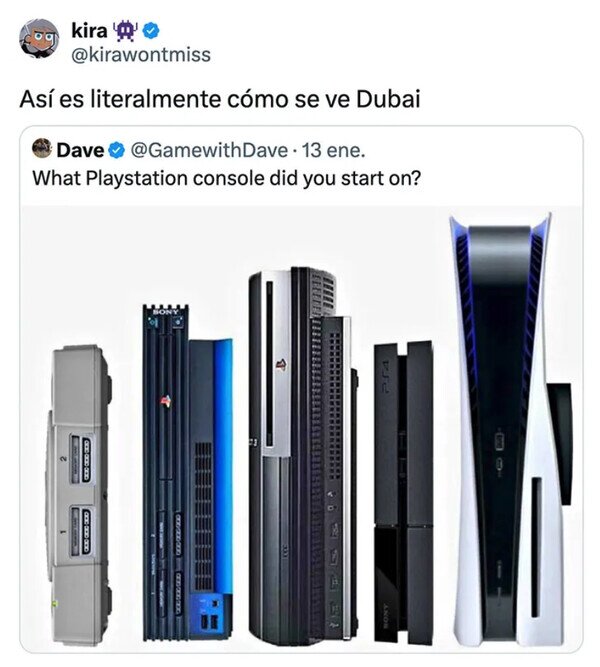
Task: Click the white PlayStation 5 console
Action: (510, 430)
